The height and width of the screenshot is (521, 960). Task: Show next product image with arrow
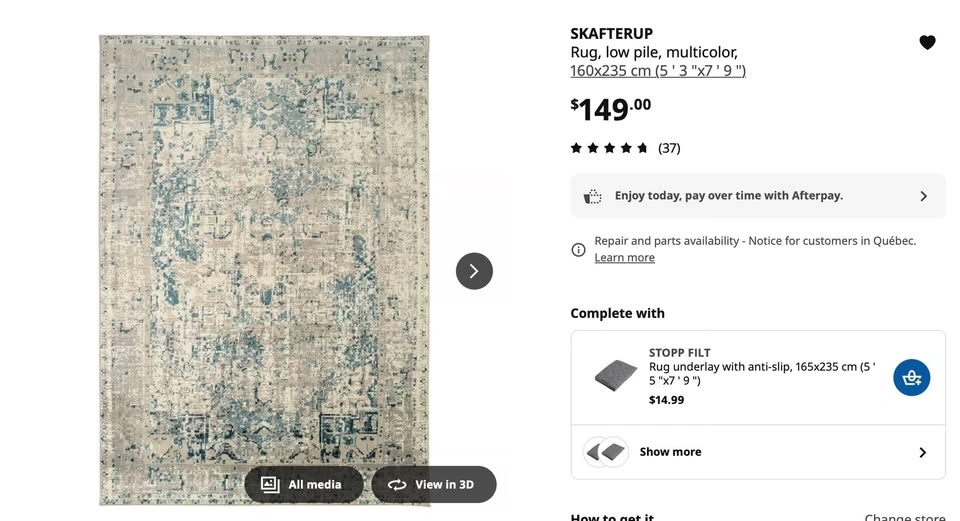click(474, 271)
